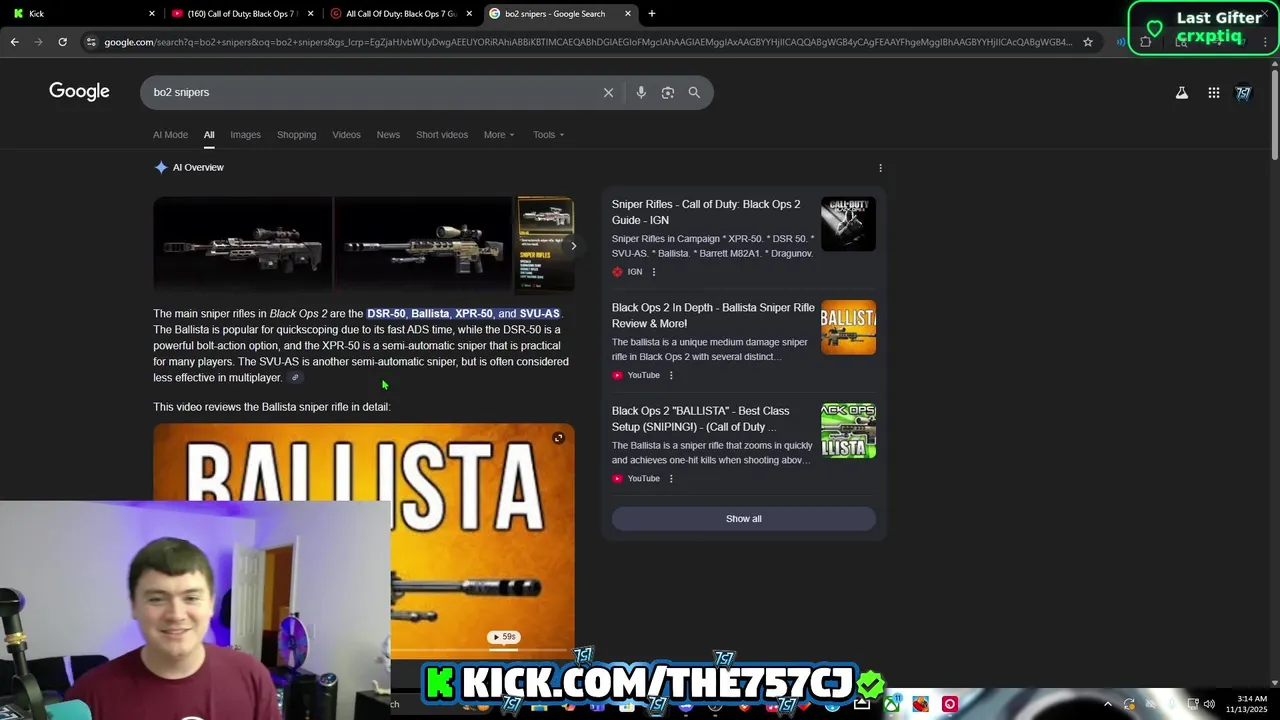1280x720 pixels.
Task: Open the volume control in system tray
Action: tap(1209, 704)
